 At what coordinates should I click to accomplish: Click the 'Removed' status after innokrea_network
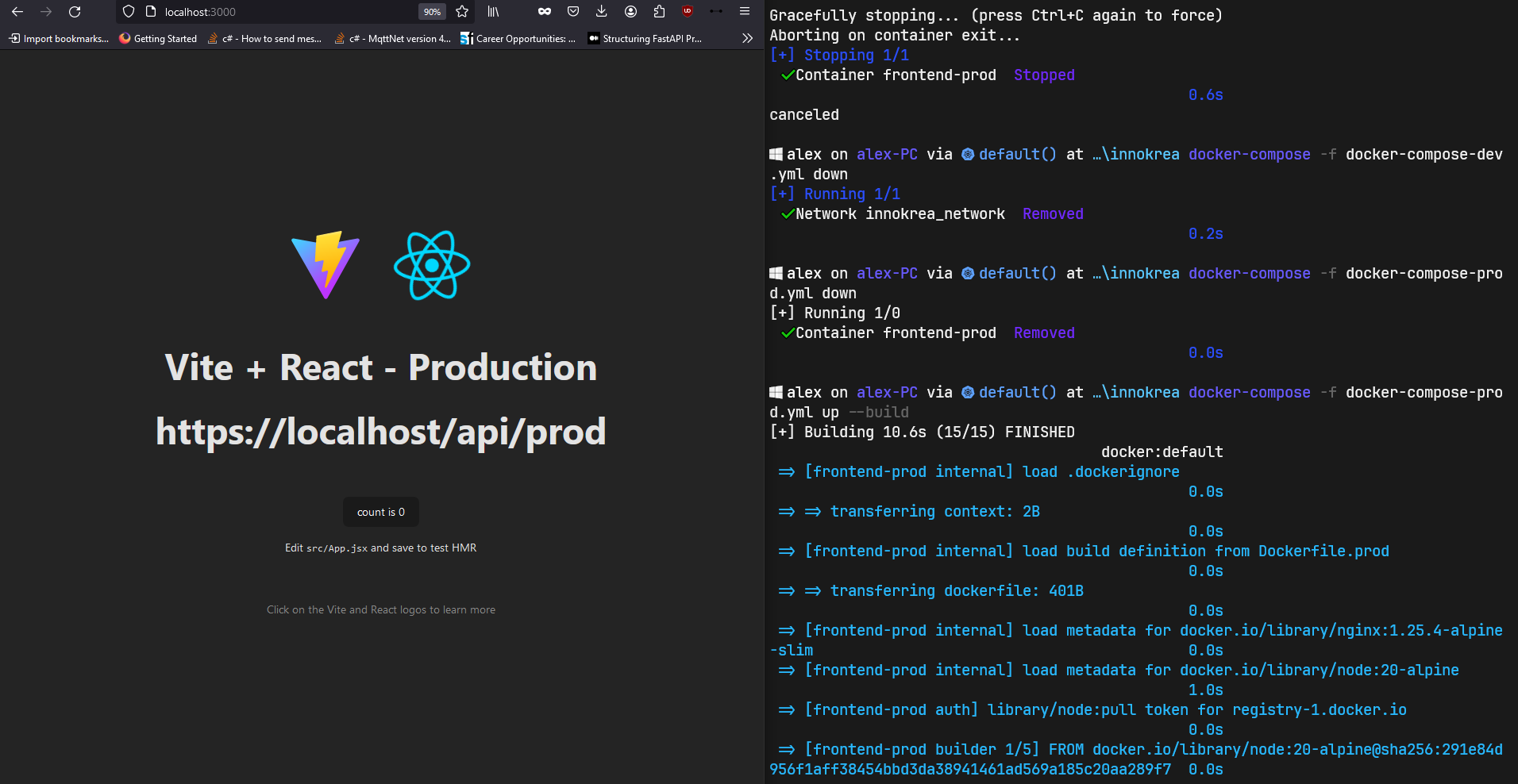[1053, 213]
